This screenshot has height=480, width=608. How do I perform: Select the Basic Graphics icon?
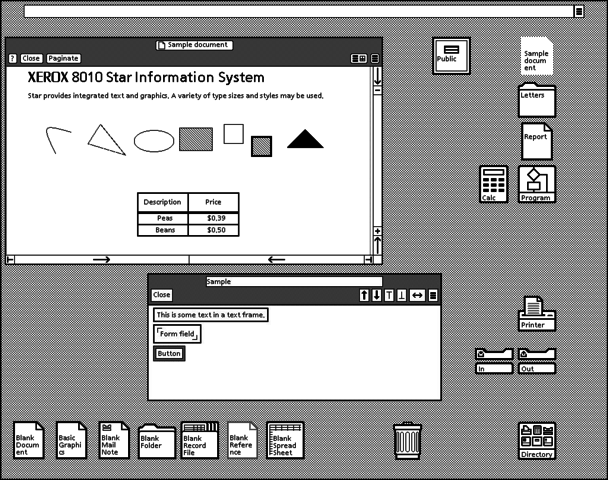[71, 440]
